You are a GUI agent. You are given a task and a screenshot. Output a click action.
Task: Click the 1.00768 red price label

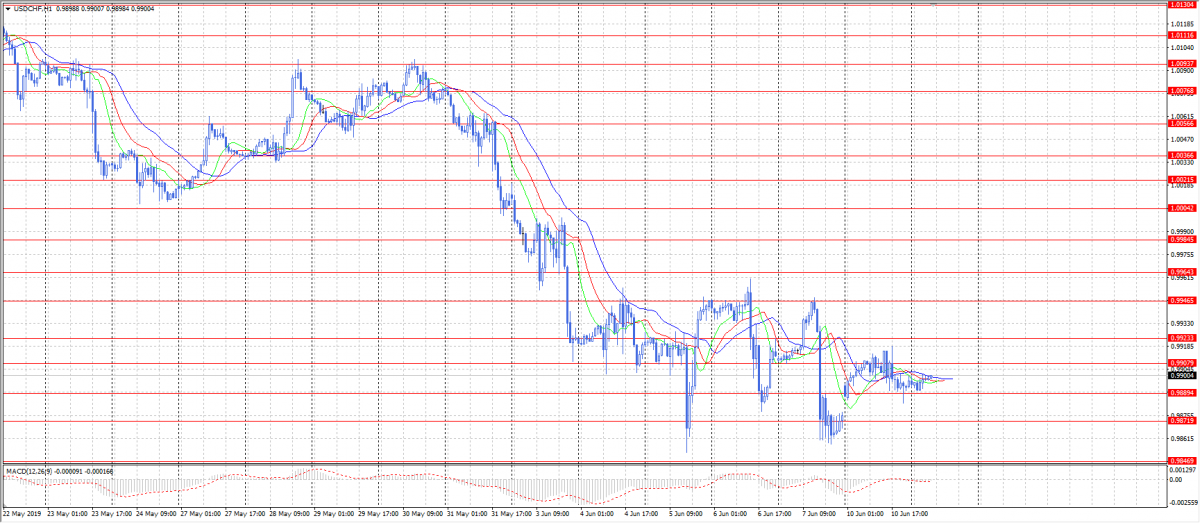coord(1183,91)
